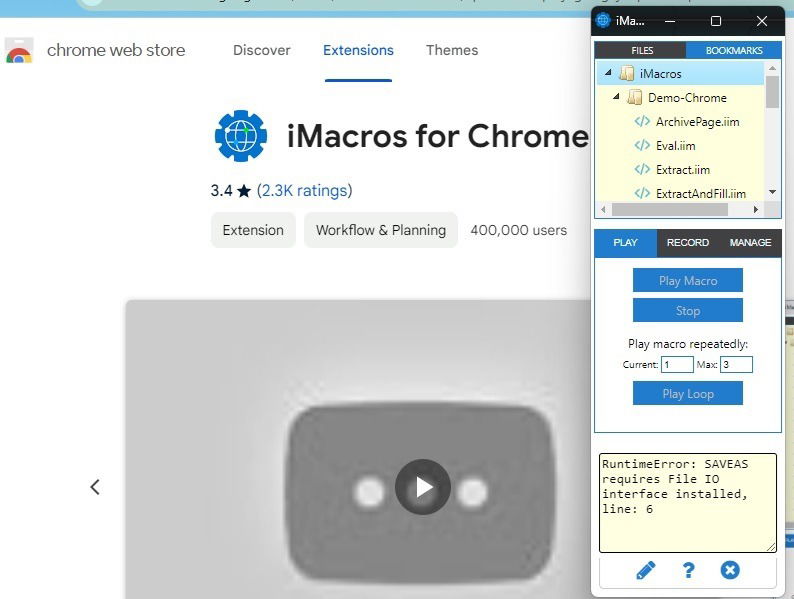794x599 pixels.
Task: Collapse the iMacros root tree node
Action: coord(608,72)
